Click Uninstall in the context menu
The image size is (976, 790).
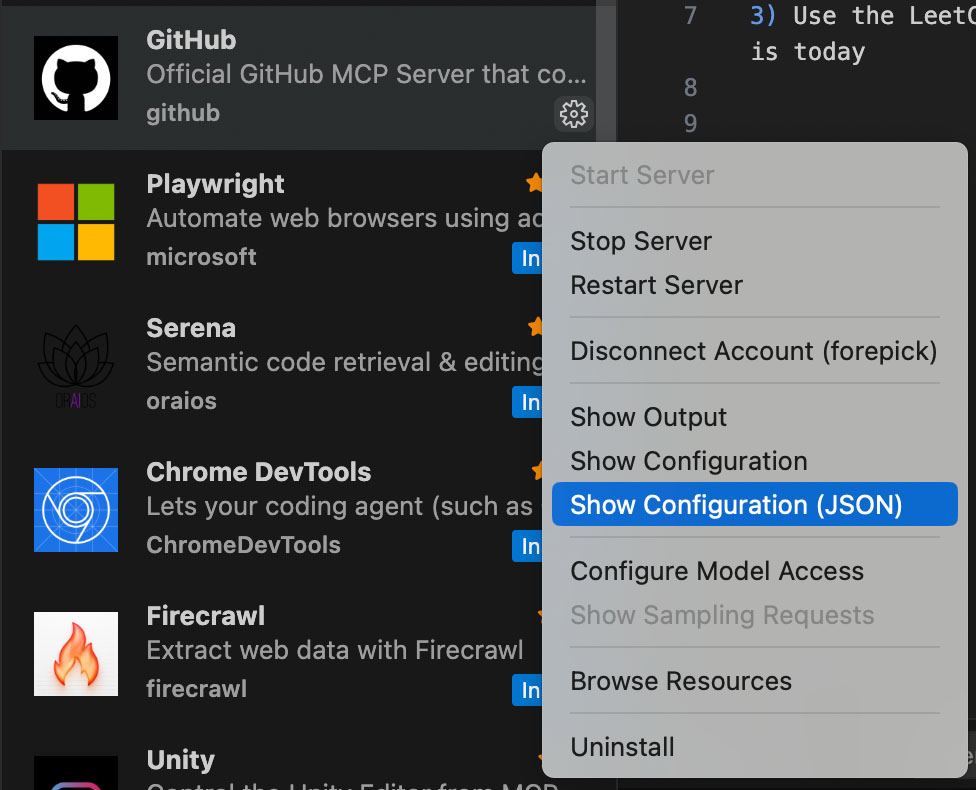pos(622,747)
